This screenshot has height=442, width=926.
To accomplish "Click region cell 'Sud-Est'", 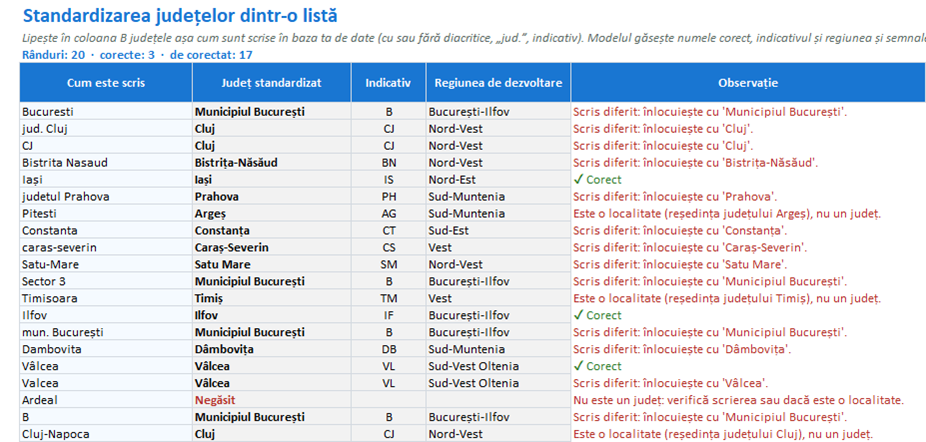I will 498,230.
